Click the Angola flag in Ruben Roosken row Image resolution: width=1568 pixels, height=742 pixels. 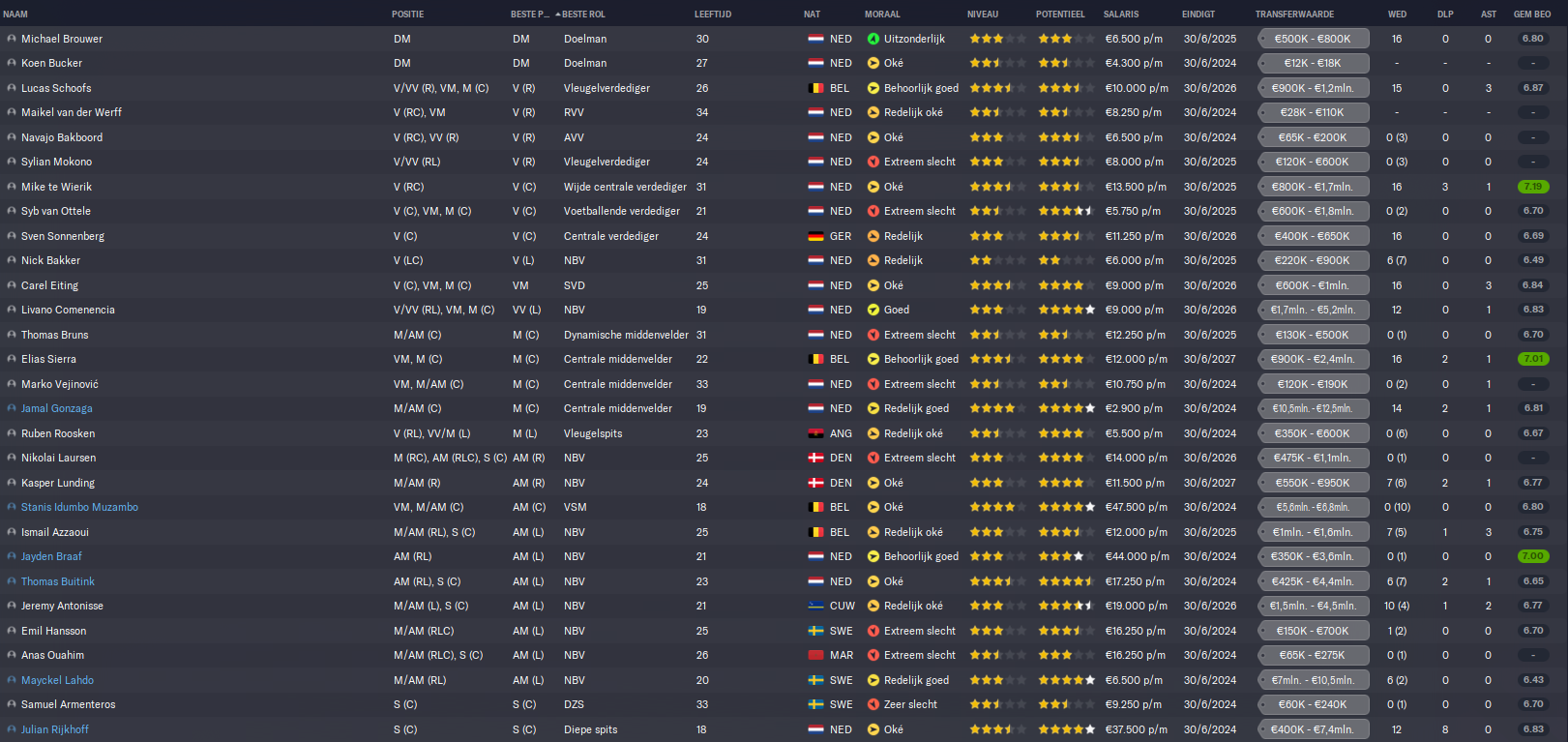click(x=815, y=433)
